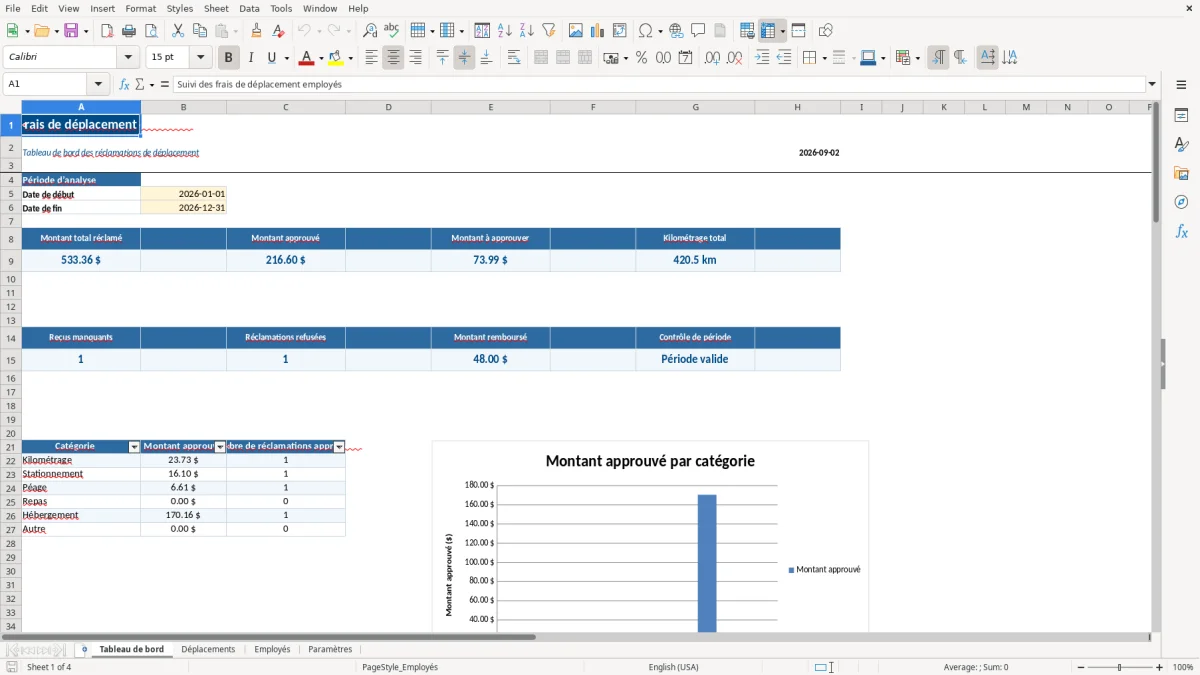Open the Catégorie column filter dropdown

point(135,447)
